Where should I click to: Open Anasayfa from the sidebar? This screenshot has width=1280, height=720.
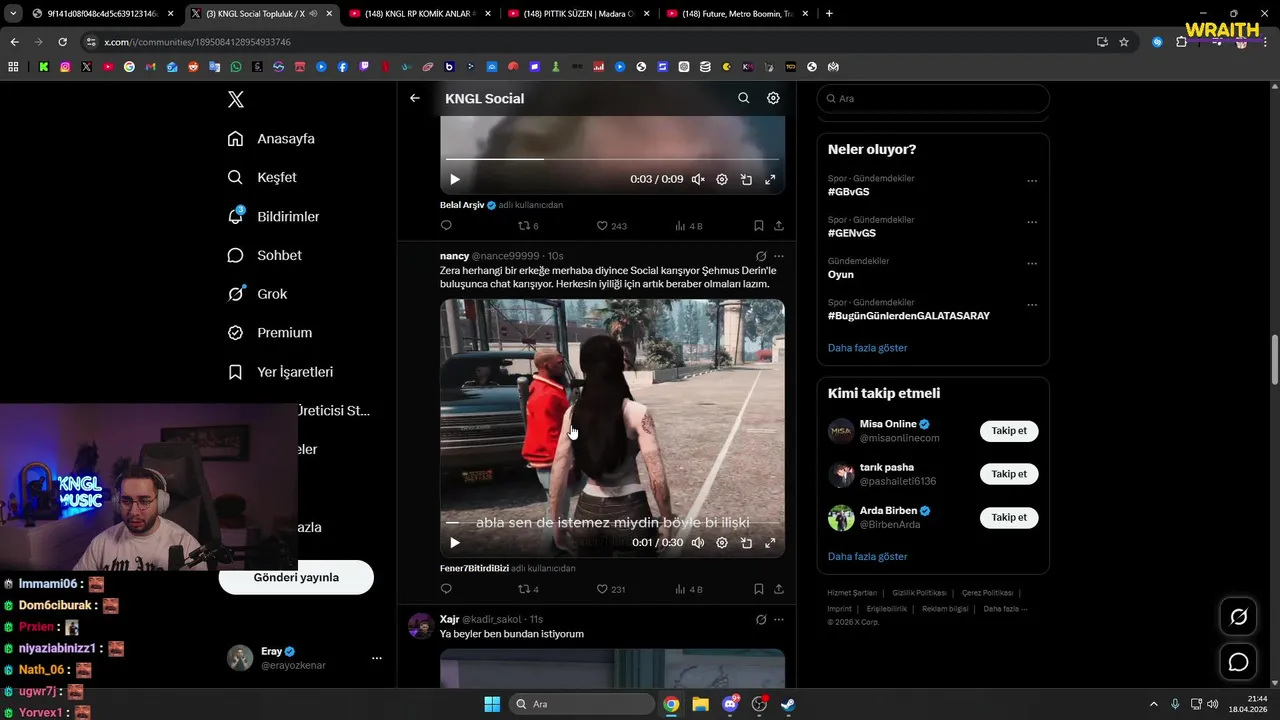tap(271, 138)
